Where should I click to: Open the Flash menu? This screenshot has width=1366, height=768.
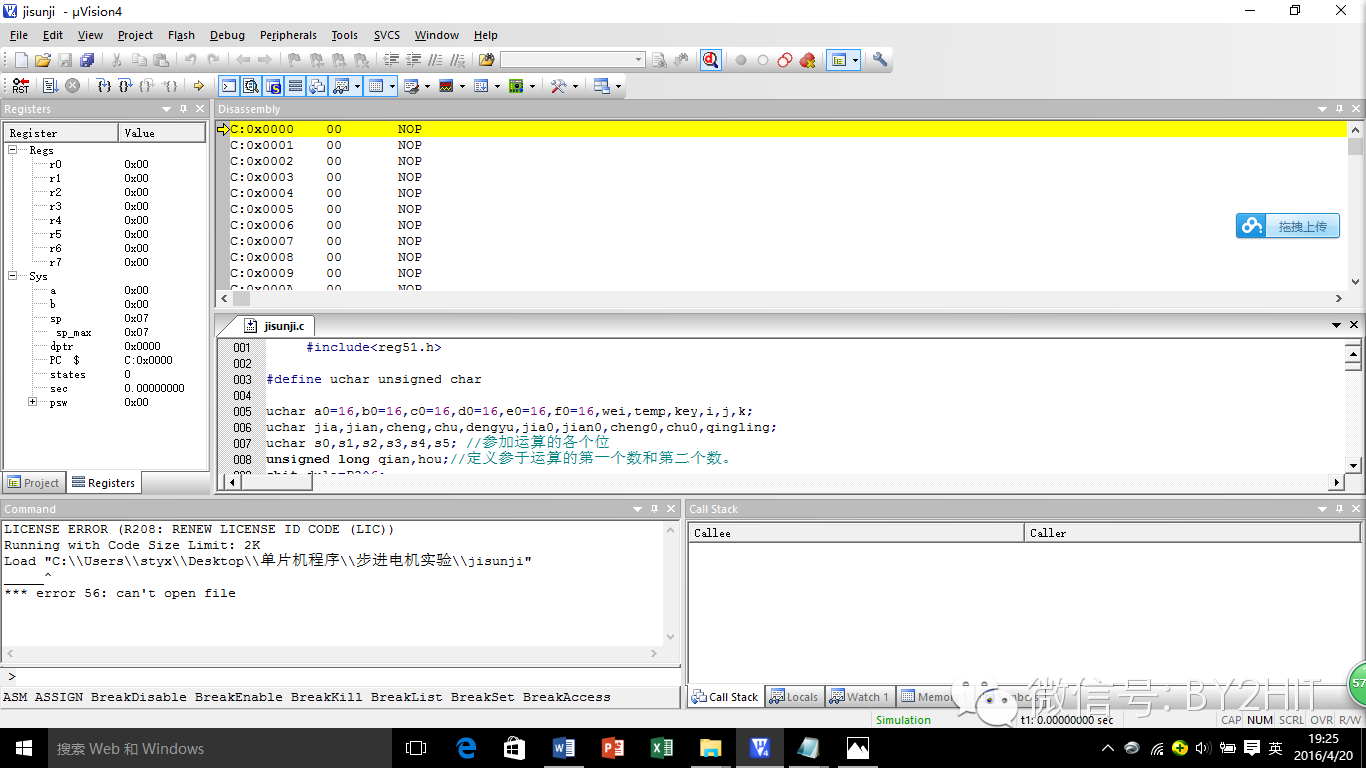point(181,35)
